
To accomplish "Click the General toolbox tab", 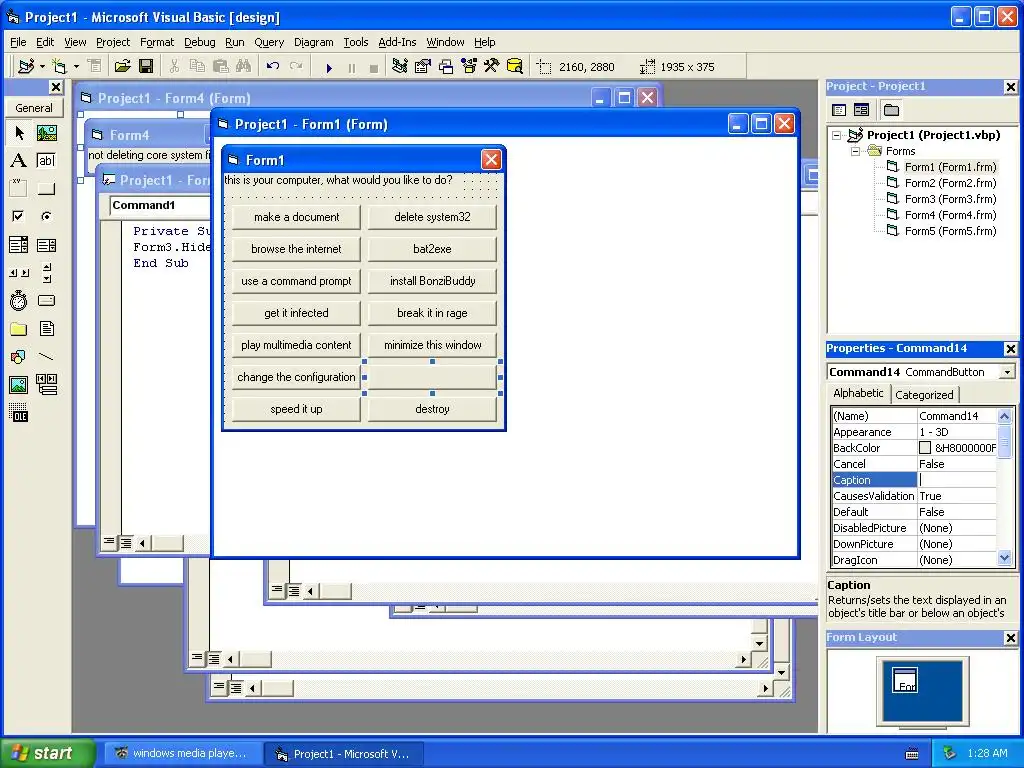I will coord(34,108).
